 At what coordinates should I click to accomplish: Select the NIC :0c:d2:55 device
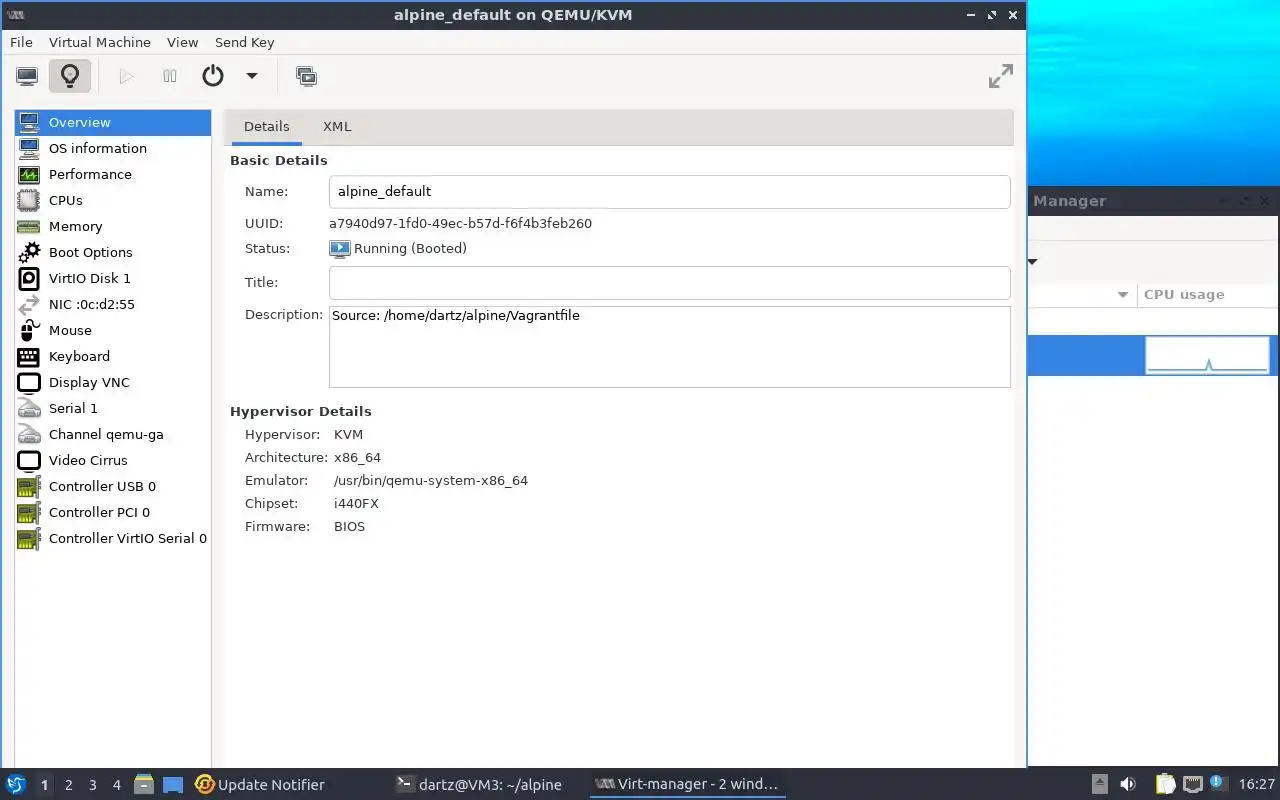click(113, 304)
